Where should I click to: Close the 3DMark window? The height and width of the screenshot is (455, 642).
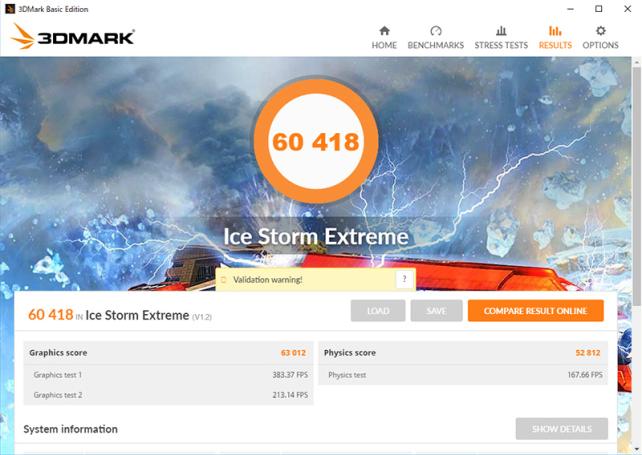click(627, 9)
